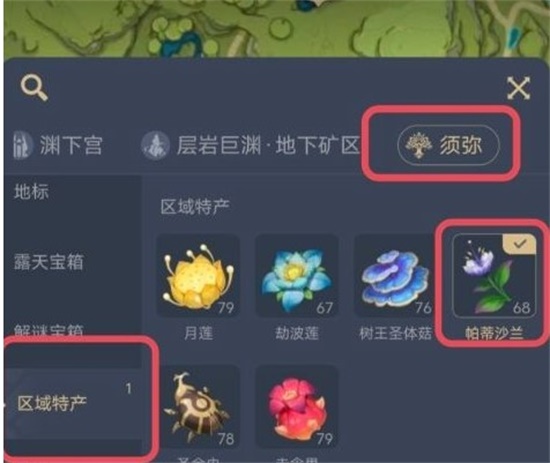This screenshot has width=550, height=463.
Task: Click the 渊下宫 region emblem icon
Action: point(22,145)
